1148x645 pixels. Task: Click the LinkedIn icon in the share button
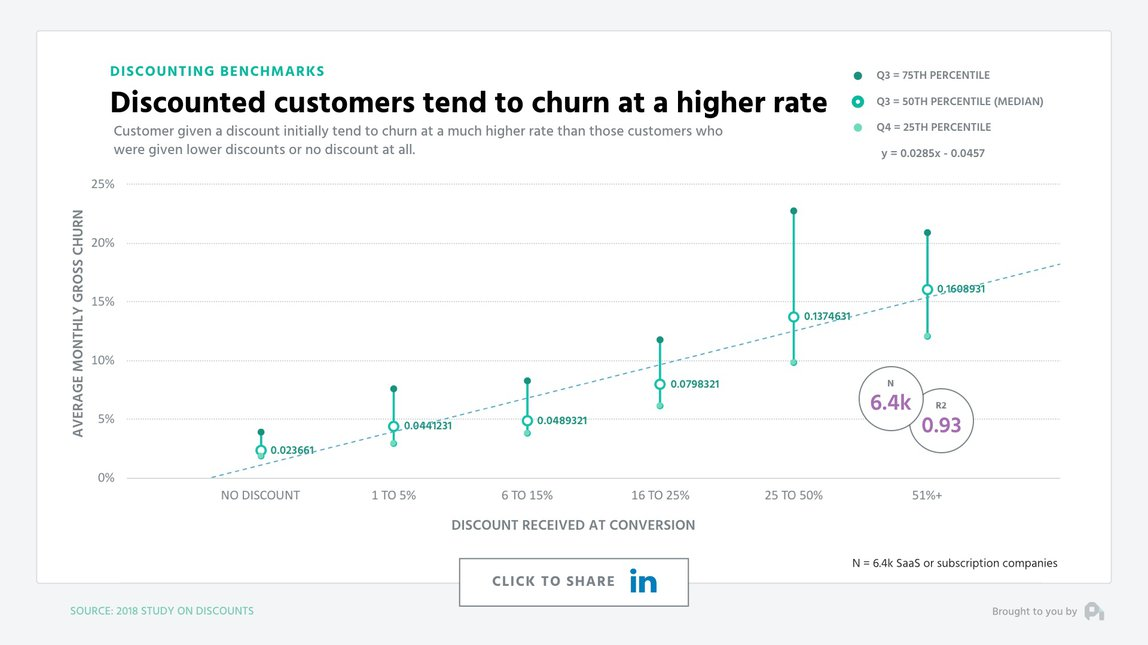click(x=645, y=581)
